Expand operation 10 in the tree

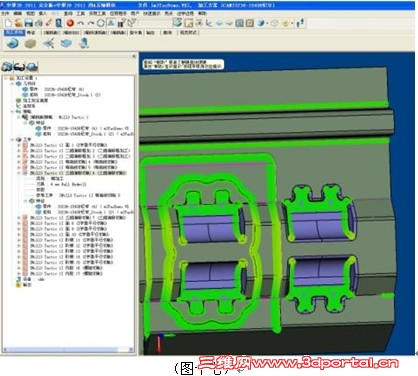tap(19, 234)
